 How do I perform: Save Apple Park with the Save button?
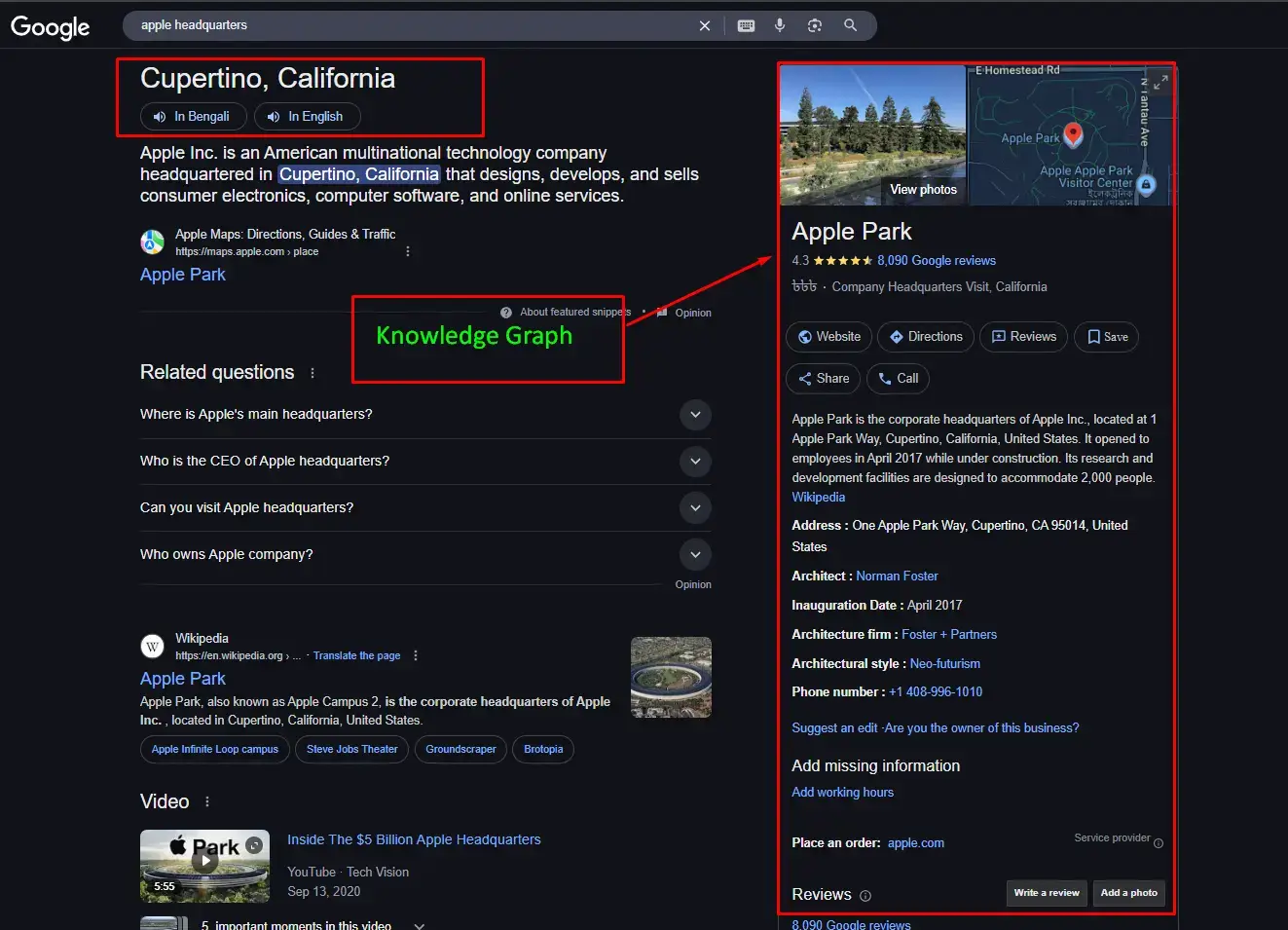pyautogui.click(x=1106, y=336)
